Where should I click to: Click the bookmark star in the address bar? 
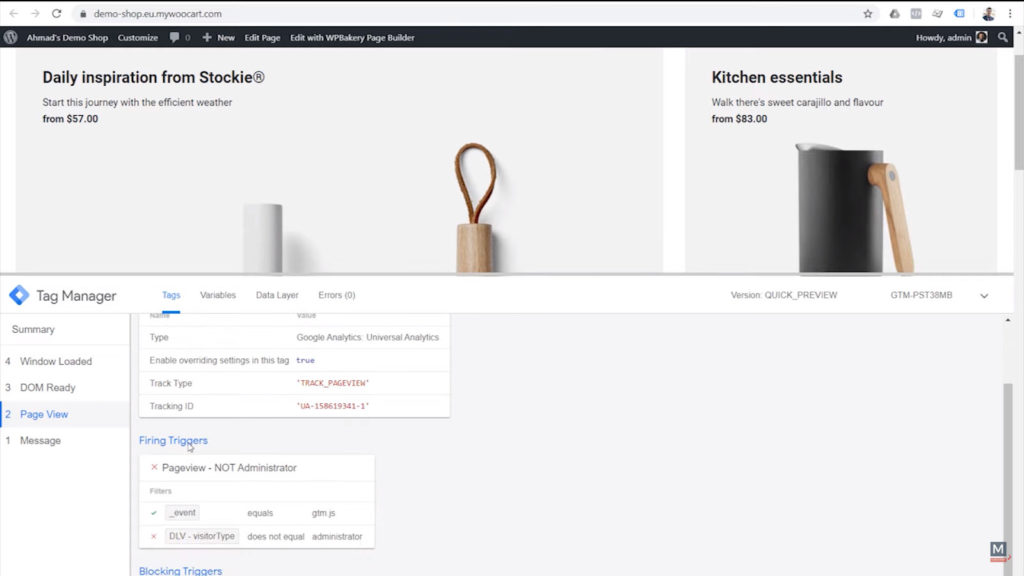tap(869, 15)
